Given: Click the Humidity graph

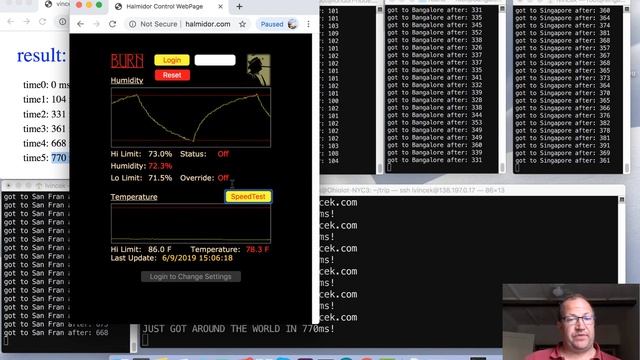Looking at the screenshot, I should 191,117.
